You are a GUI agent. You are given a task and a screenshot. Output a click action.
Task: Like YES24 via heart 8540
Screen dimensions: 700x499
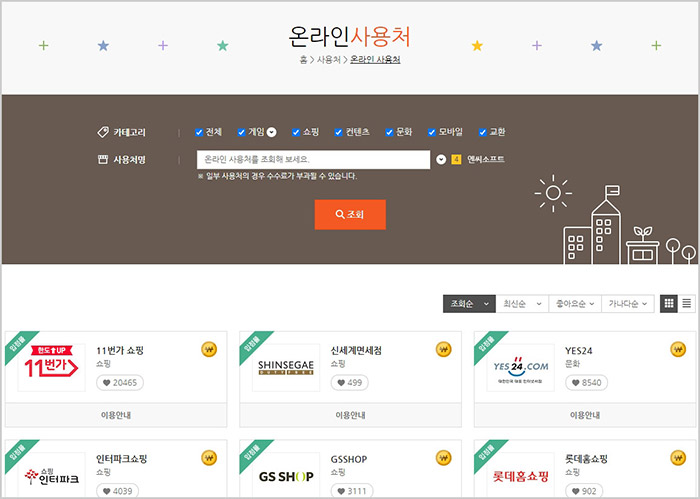click(586, 383)
